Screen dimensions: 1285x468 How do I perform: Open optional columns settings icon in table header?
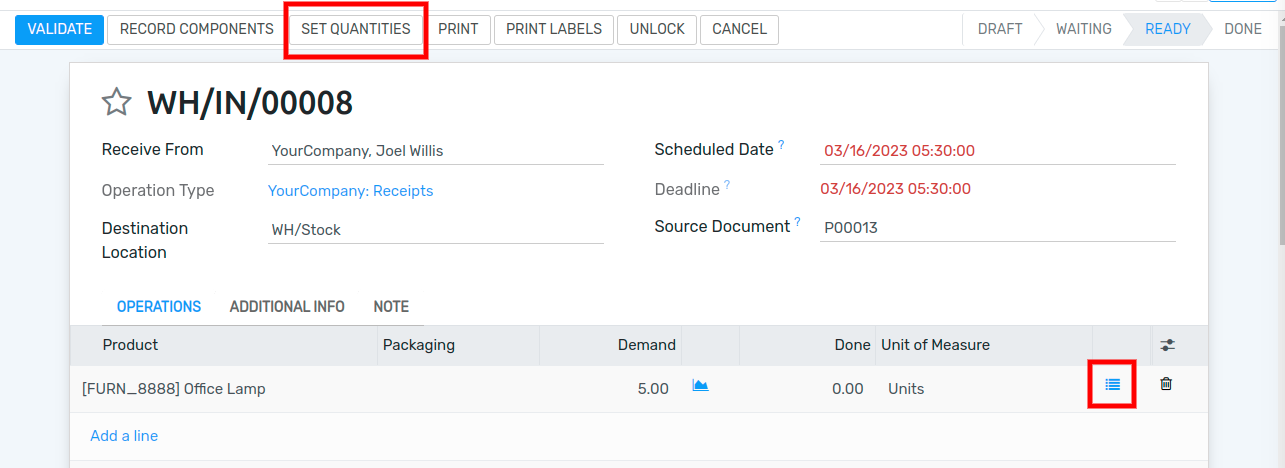[1167, 345]
